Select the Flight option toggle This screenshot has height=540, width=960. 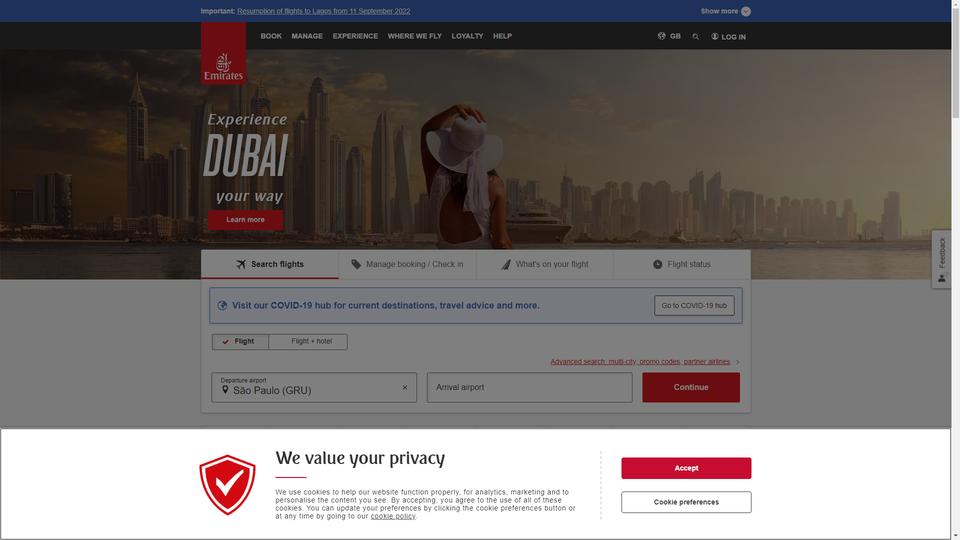click(x=240, y=342)
